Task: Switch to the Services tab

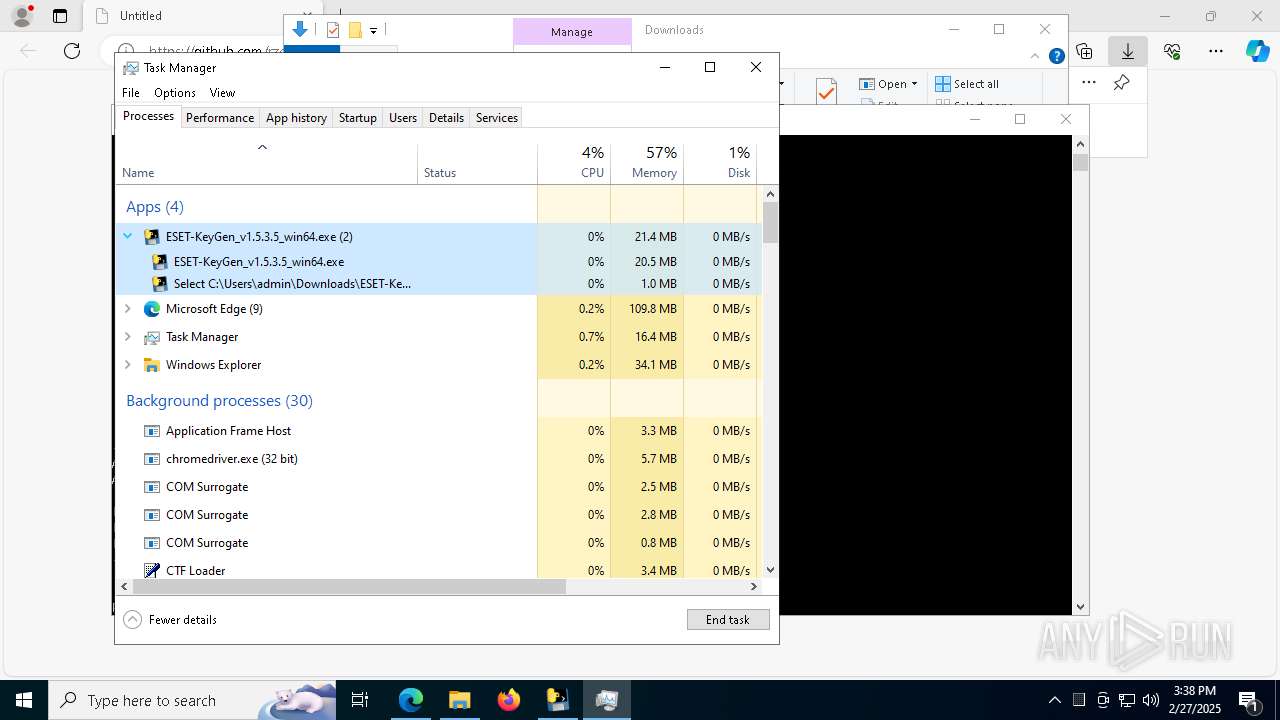Action: click(x=497, y=117)
